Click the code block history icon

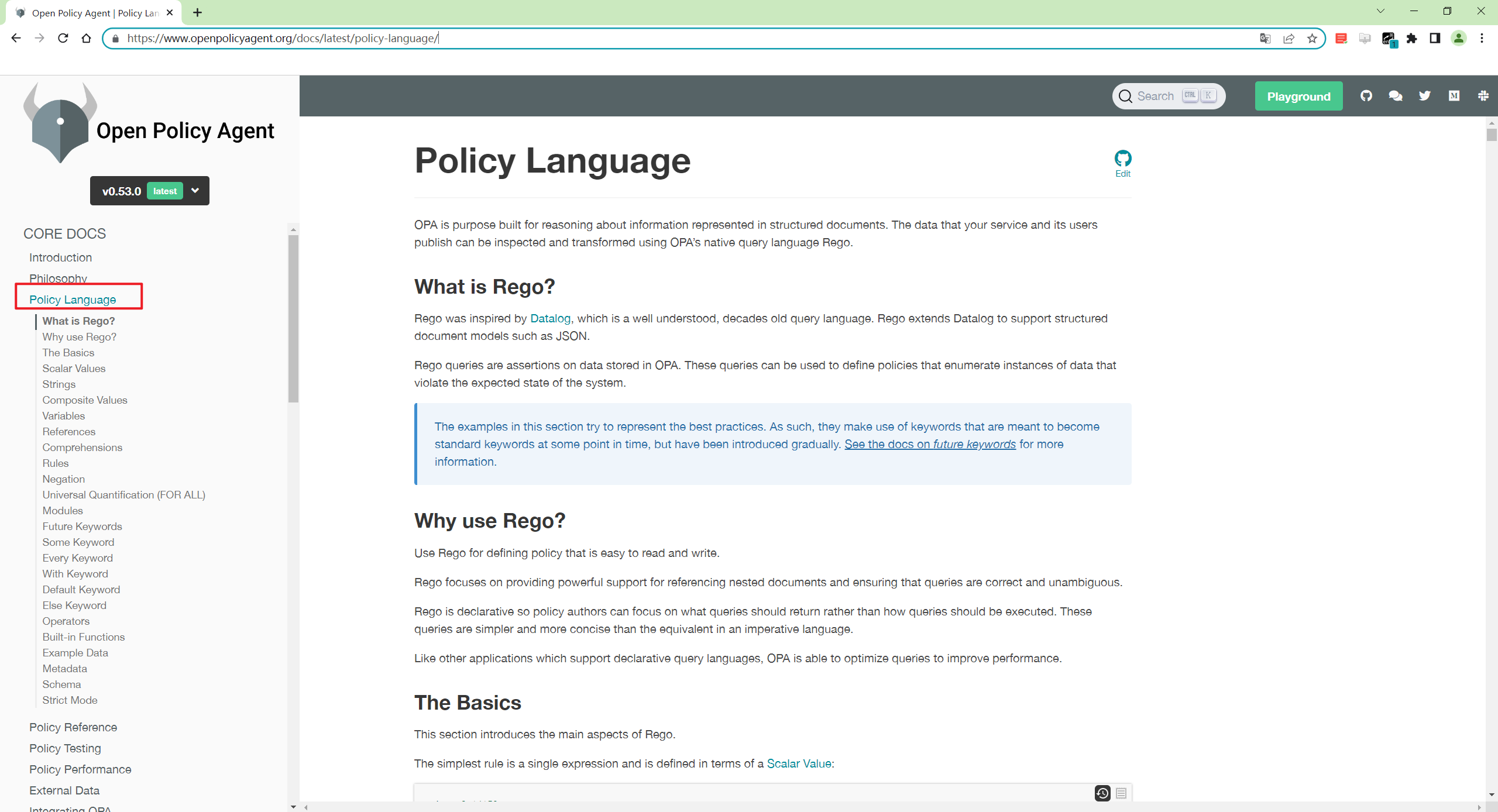(x=1102, y=793)
